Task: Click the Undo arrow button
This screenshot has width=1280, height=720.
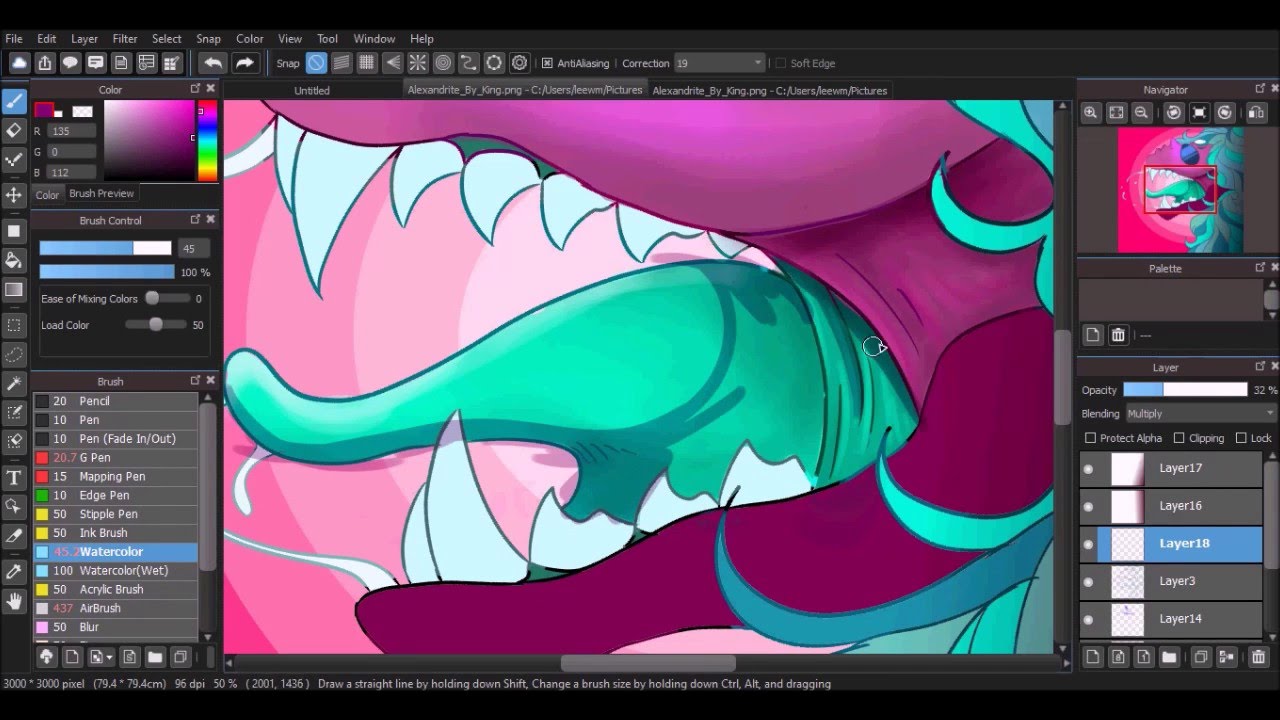Action: tap(213, 63)
